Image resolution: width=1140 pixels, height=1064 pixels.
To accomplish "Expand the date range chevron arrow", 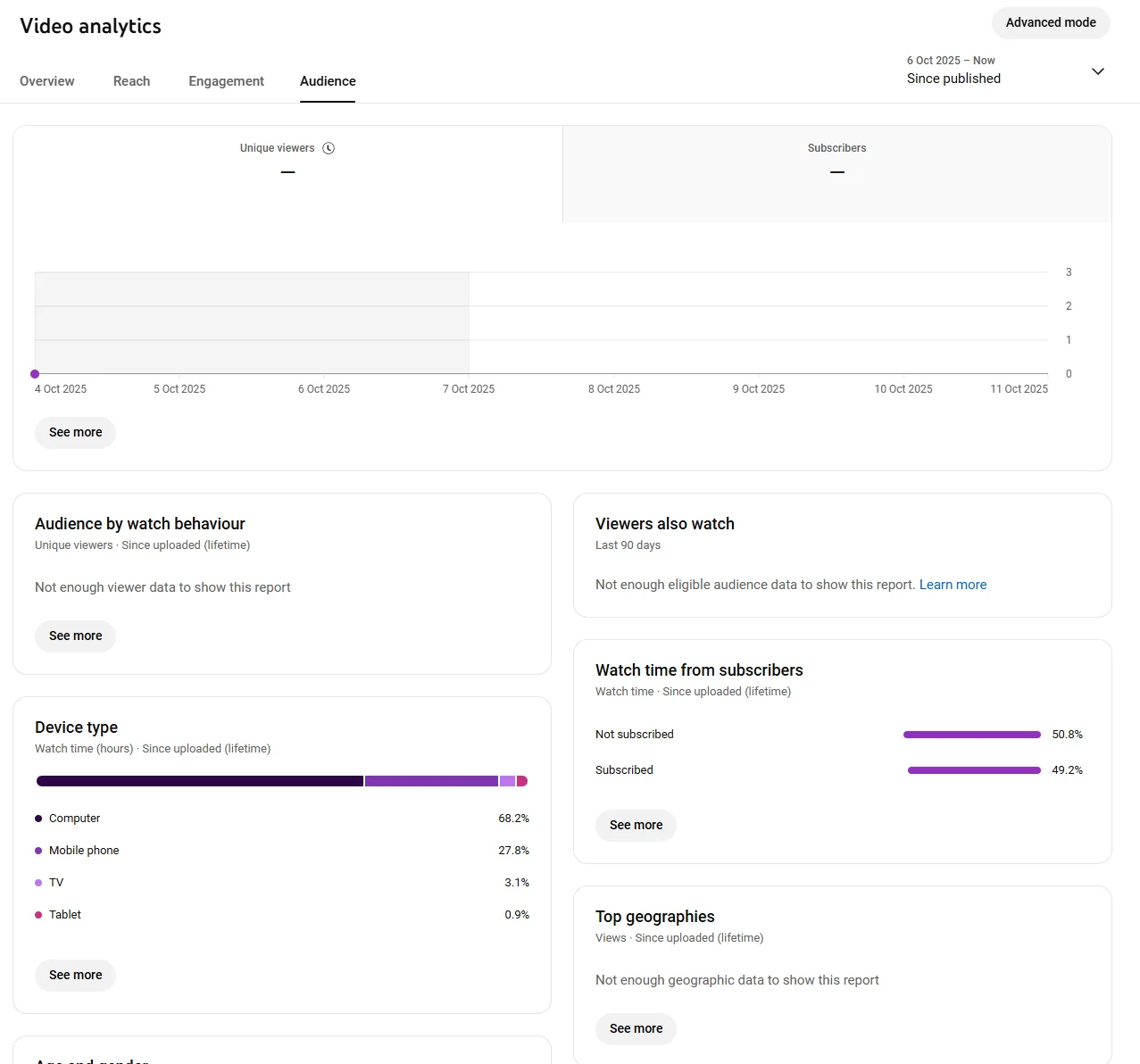I will pyautogui.click(x=1098, y=71).
